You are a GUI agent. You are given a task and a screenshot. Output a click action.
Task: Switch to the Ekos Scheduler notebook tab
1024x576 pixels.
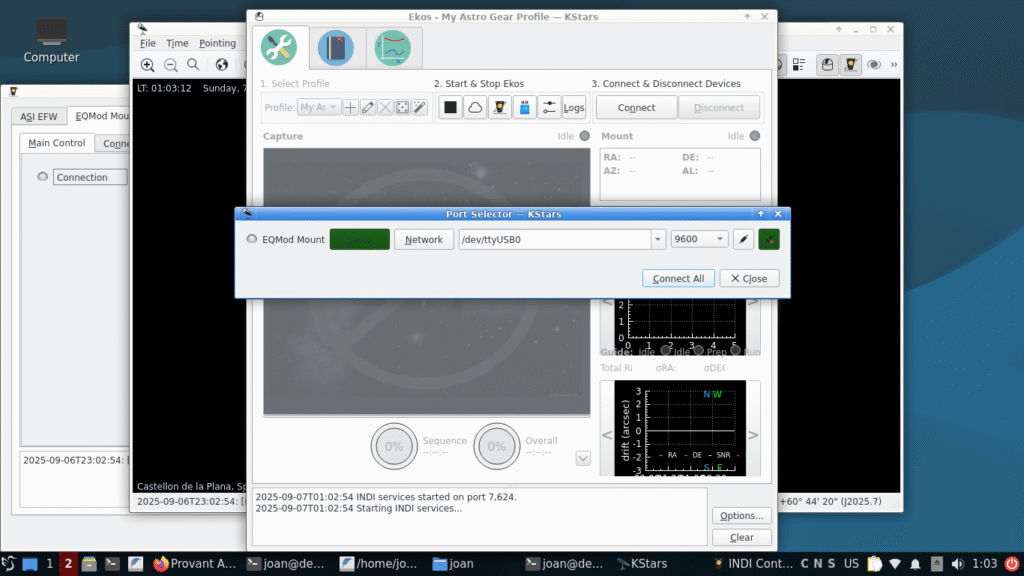pos(336,47)
